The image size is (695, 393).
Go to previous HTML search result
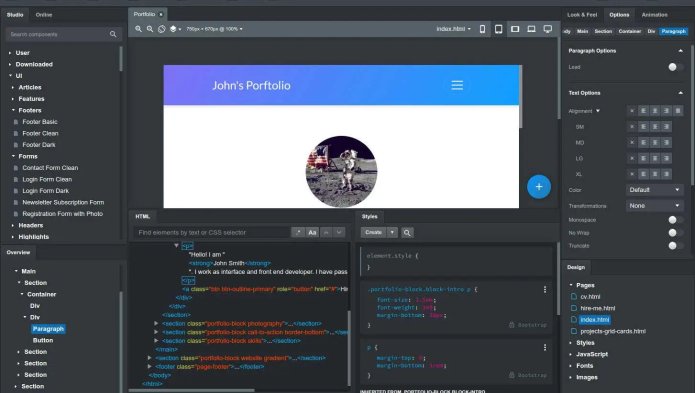pyautogui.click(x=326, y=233)
